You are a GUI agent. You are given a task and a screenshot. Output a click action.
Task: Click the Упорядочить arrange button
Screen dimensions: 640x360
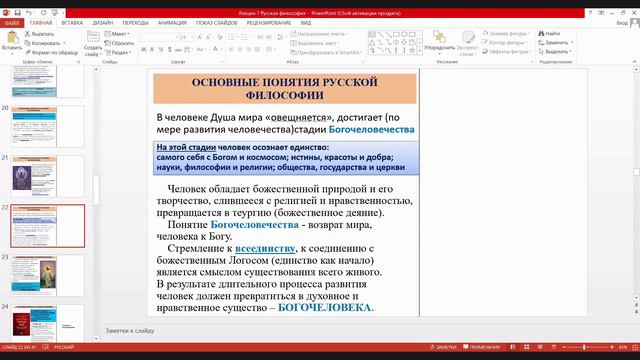click(x=439, y=41)
